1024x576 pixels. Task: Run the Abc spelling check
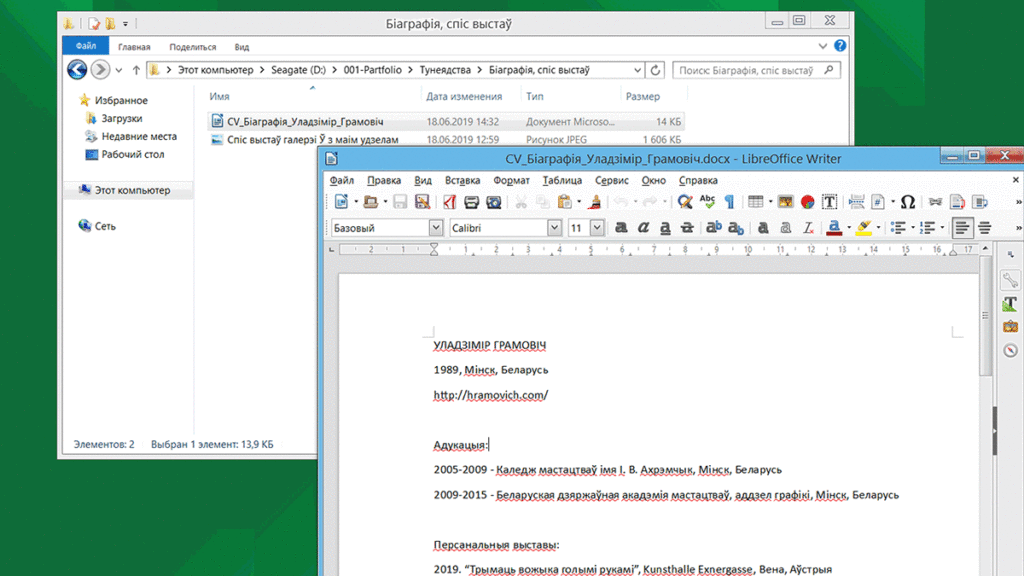pyautogui.click(x=707, y=202)
